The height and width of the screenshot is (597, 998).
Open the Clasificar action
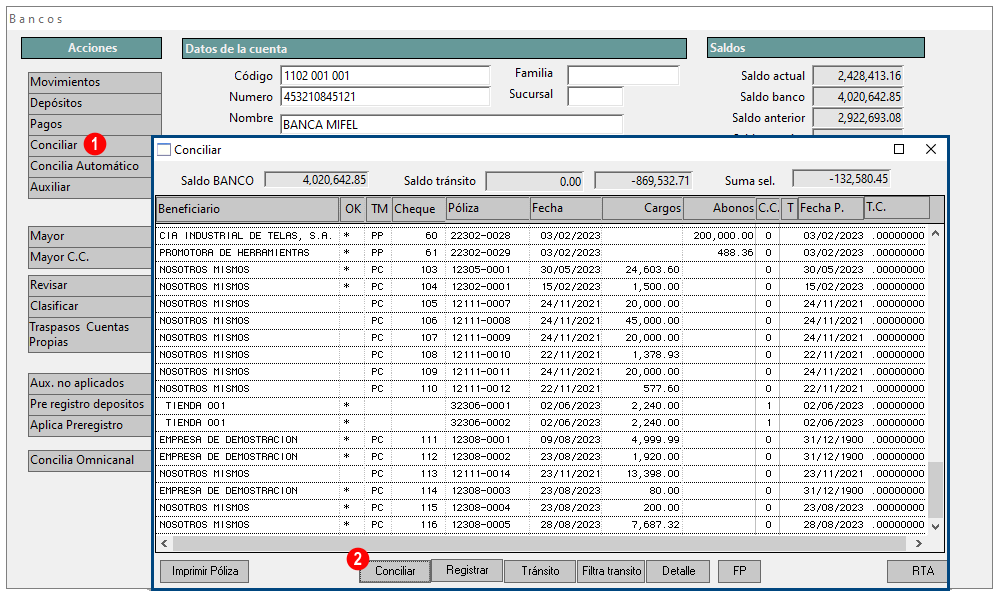pos(90,306)
